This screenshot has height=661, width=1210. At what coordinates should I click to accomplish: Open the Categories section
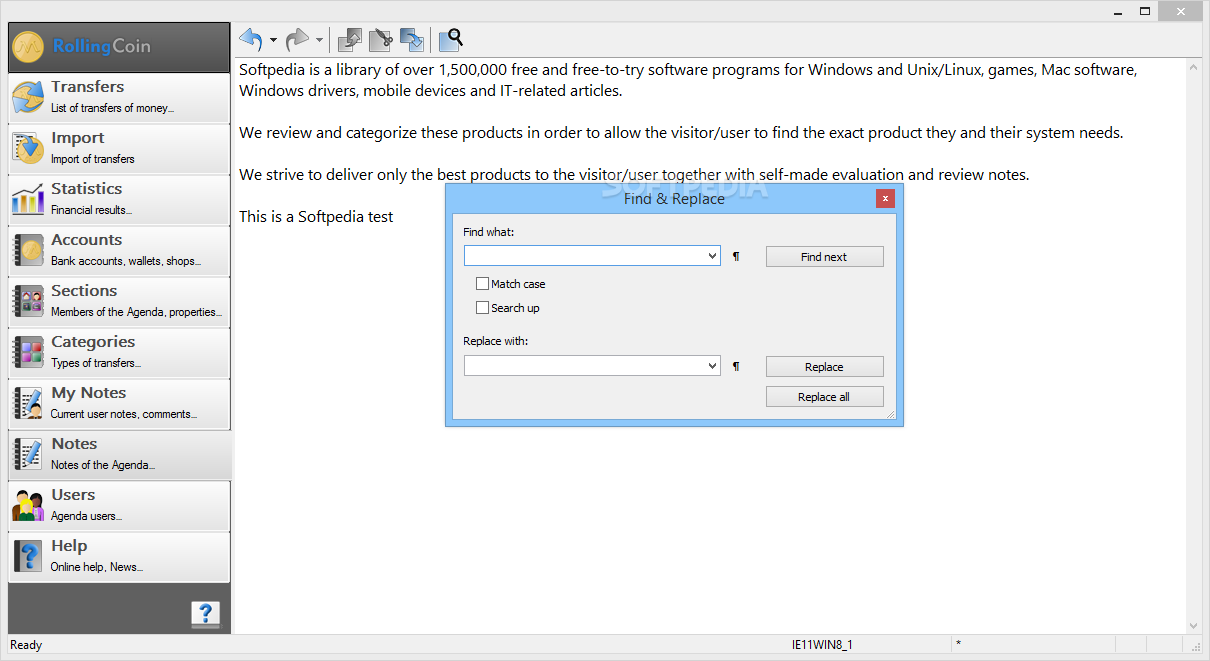pyautogui.click(x=119, y=352)
